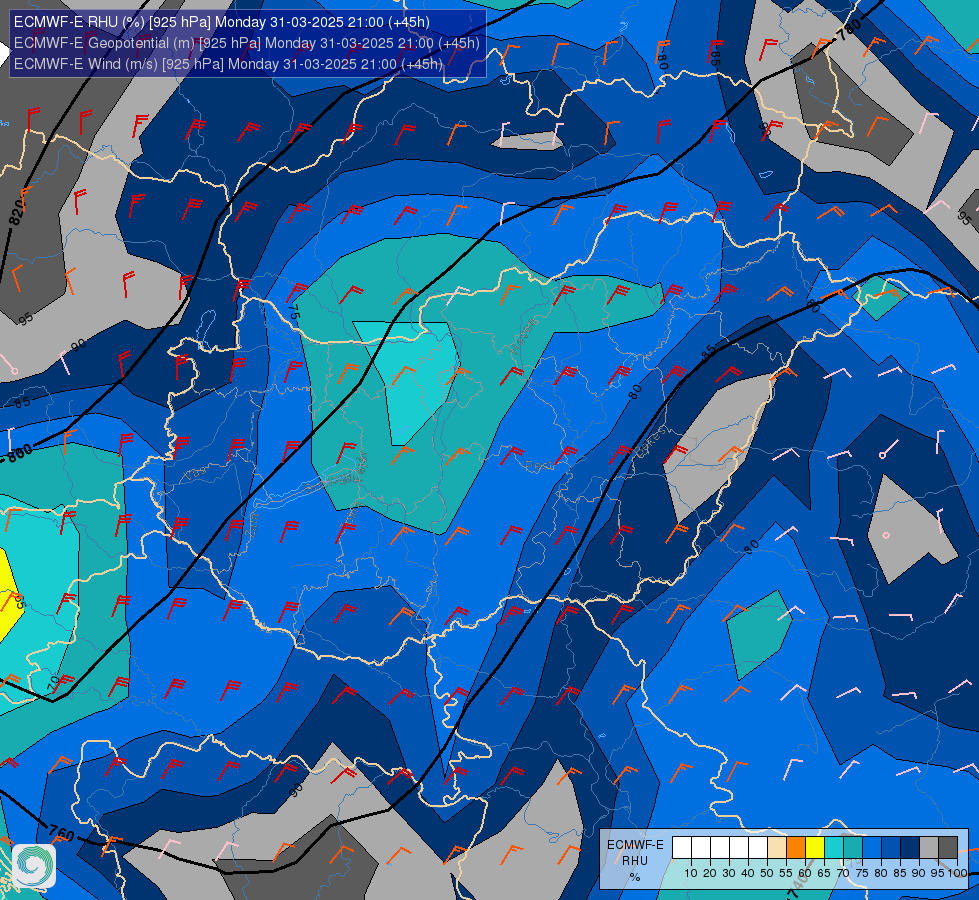Click the swirl logo icon in the bottom-left corner
Screen dimensions: 979x900
click(34, 865)
